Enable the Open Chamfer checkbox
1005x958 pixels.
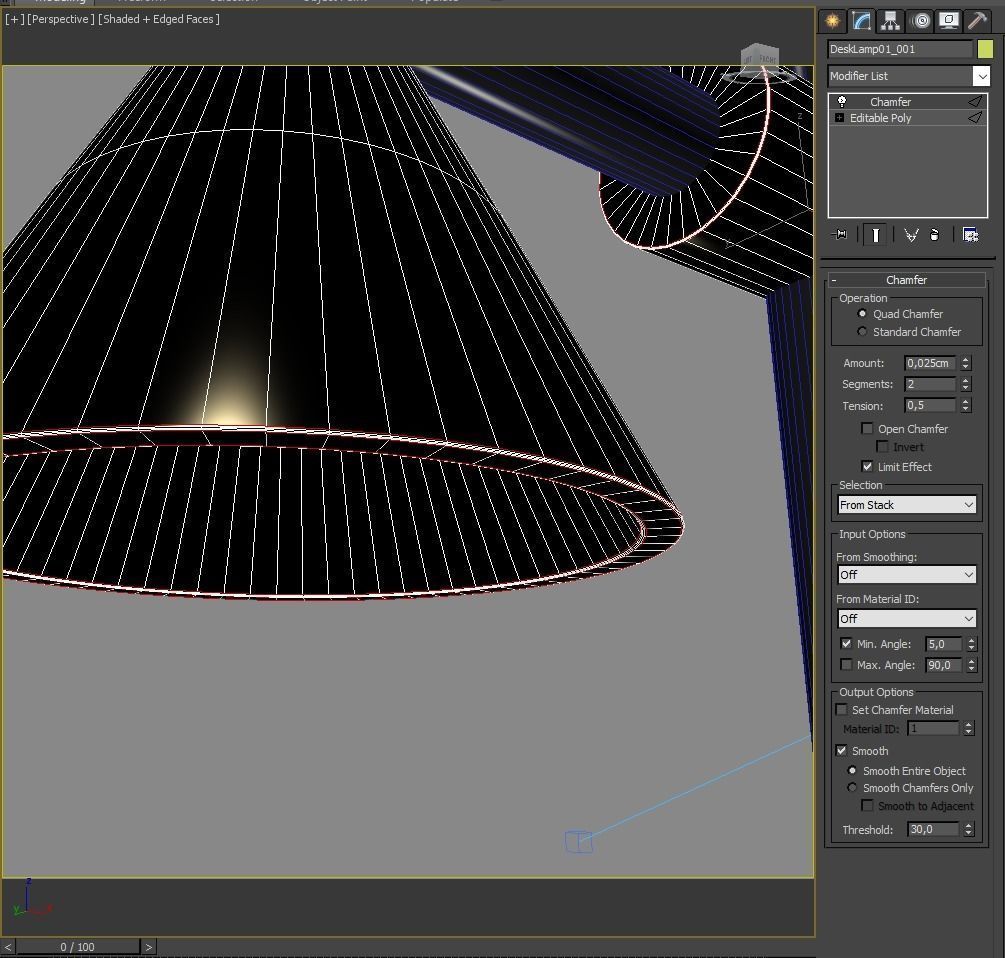click(x=867, y=428)
